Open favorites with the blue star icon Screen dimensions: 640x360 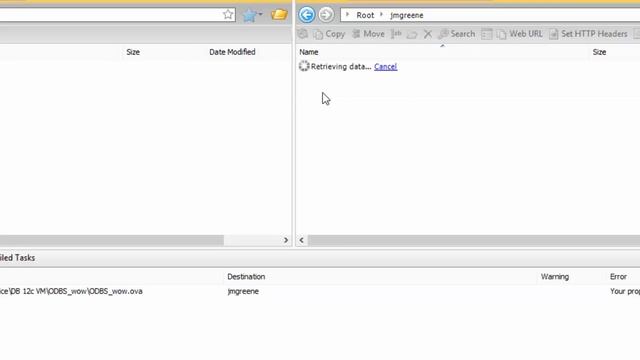(249, 15)
